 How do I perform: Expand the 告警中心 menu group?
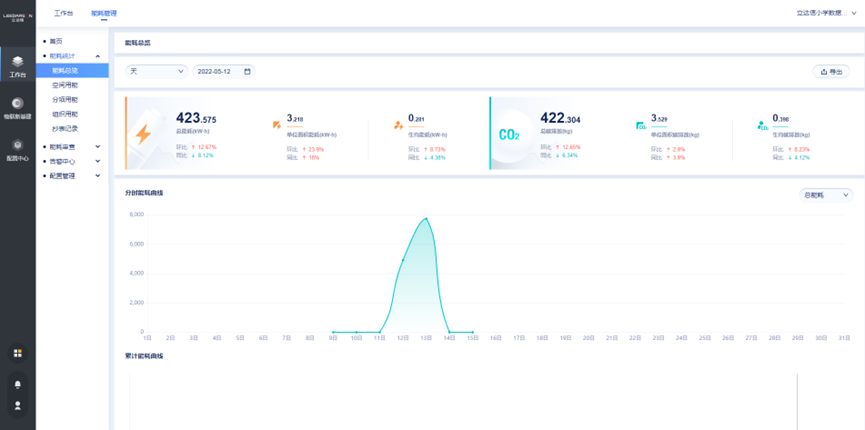point(97,161)
